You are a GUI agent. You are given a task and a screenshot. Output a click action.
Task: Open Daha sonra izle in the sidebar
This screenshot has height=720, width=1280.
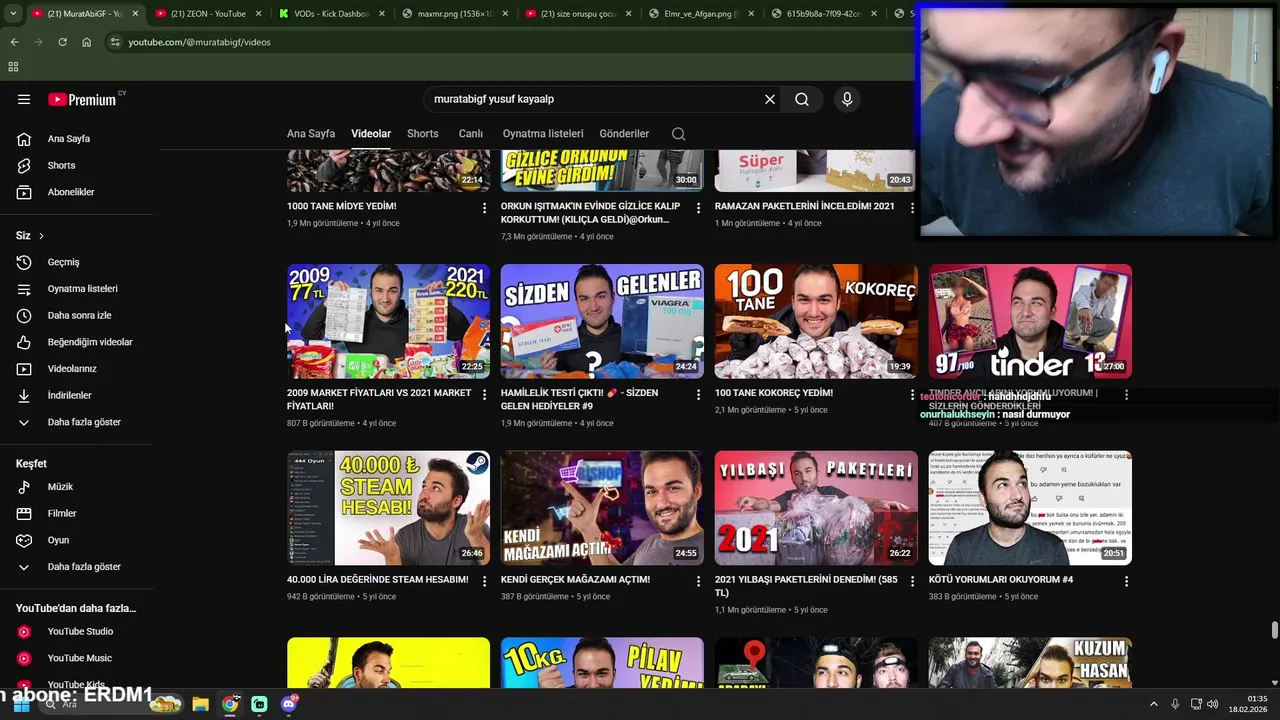click(77, 315)
